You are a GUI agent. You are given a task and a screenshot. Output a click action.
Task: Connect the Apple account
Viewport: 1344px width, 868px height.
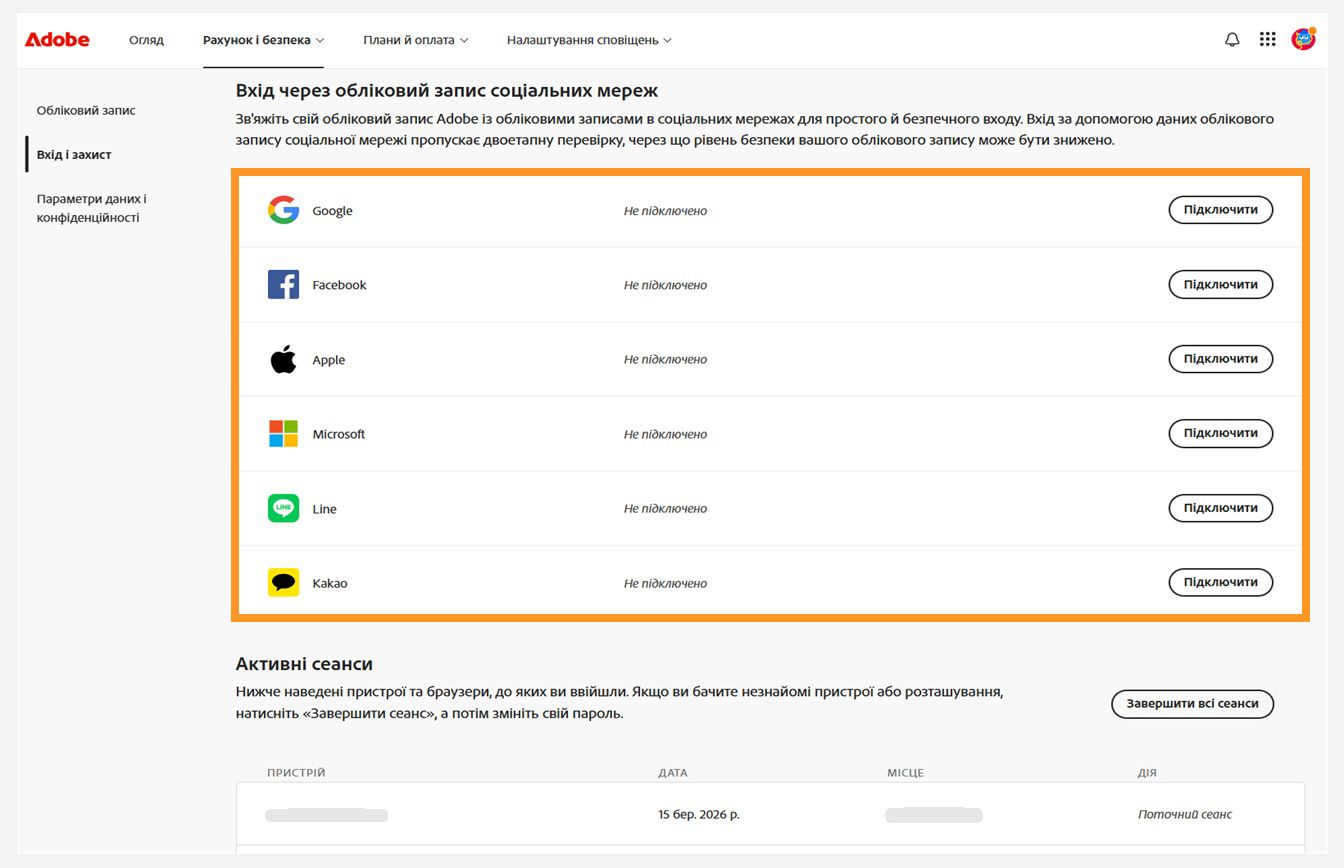(x=1220, y=359)
